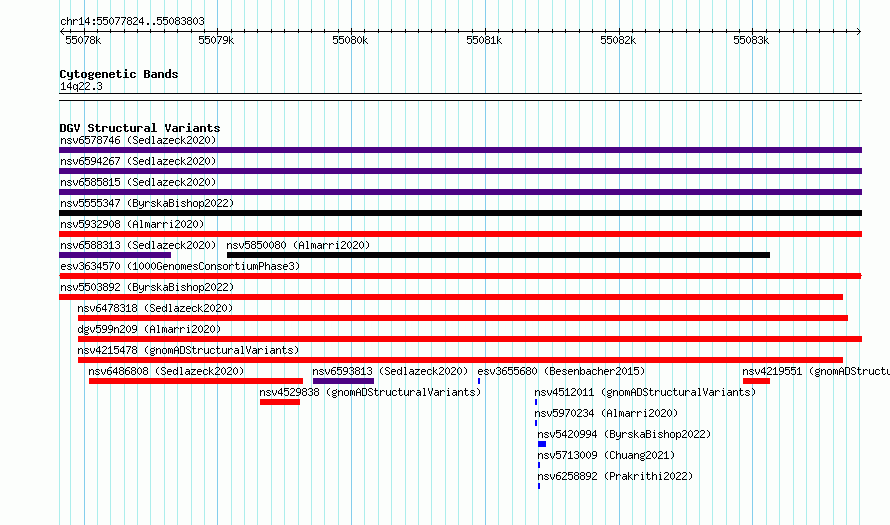Open esv3634570 (1000GenomesConsortiumPhase3) label
890x525 pixels.
click(x=180, y=266)
